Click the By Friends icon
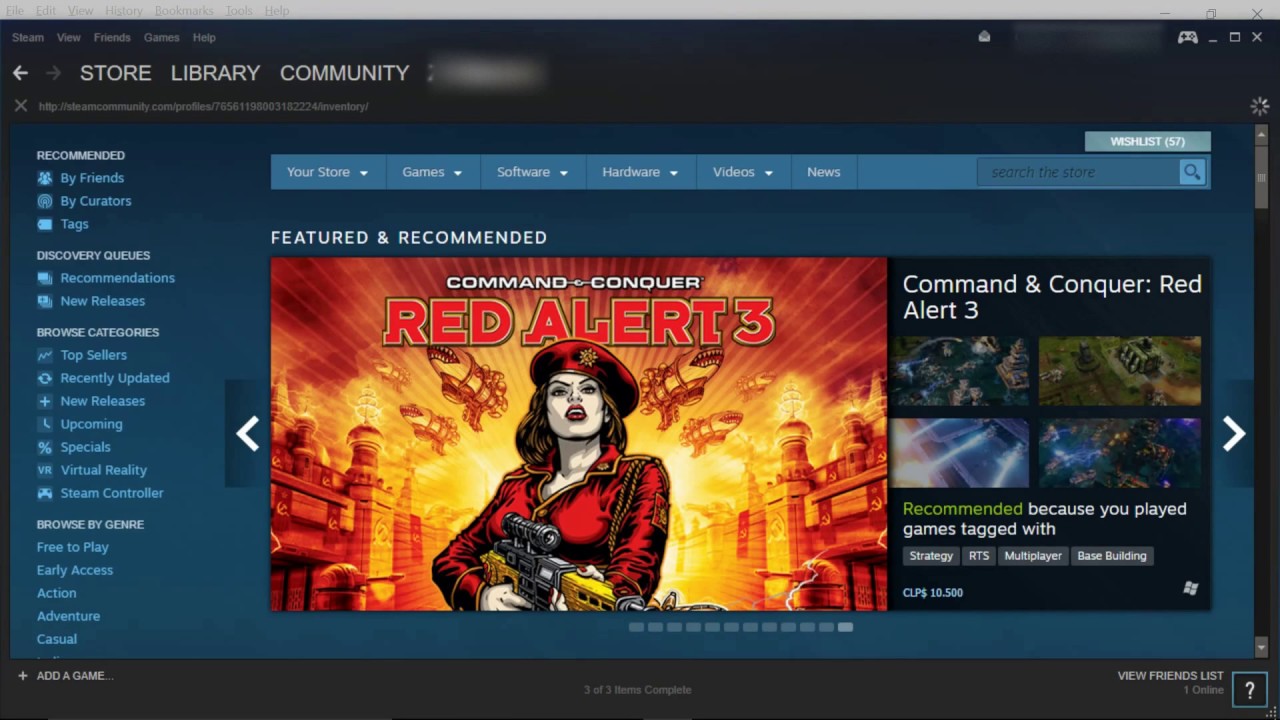The height and width of the screenshot is (720, 1280). (45, 178)
